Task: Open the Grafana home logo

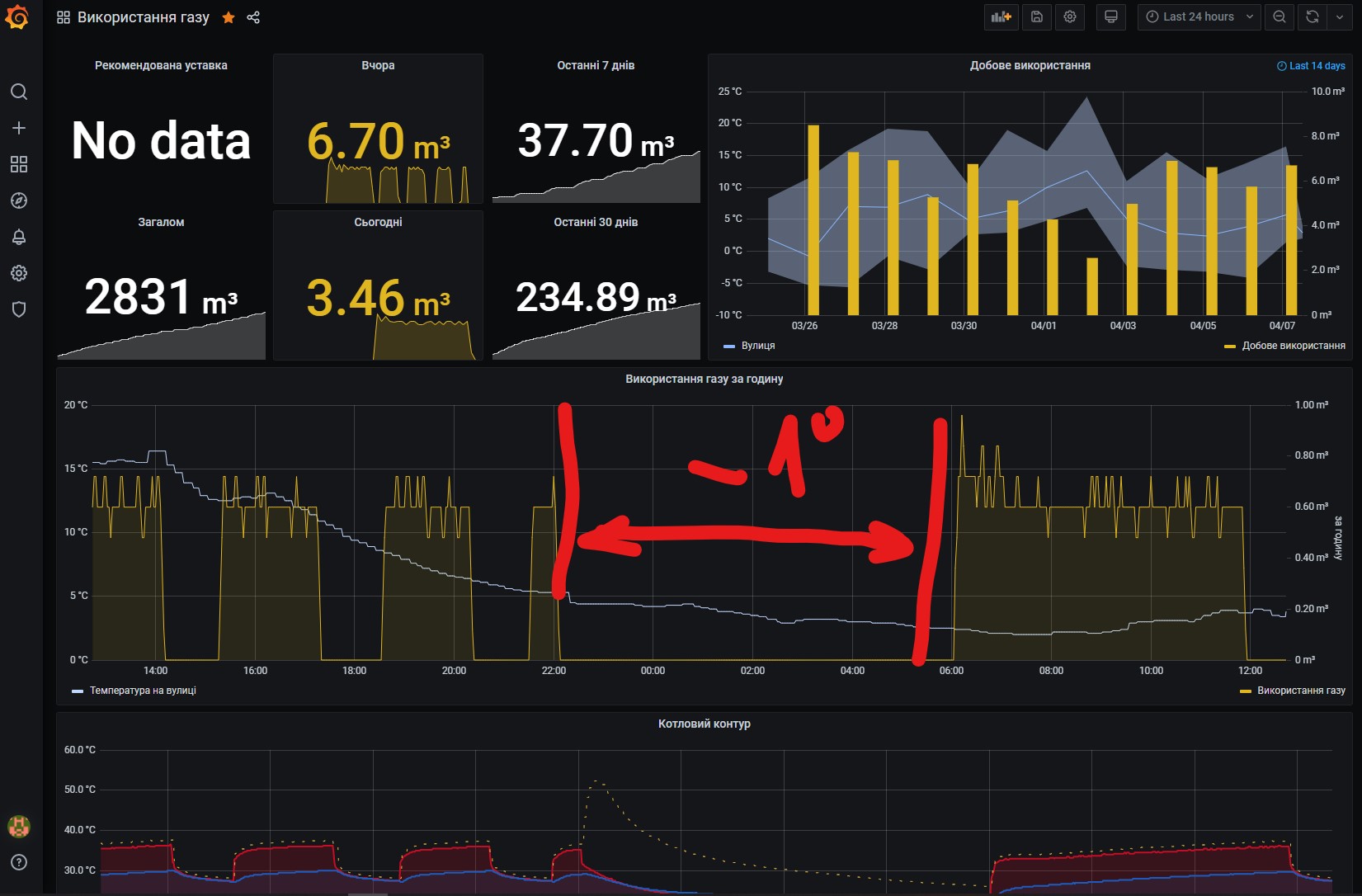Action: 17,17
